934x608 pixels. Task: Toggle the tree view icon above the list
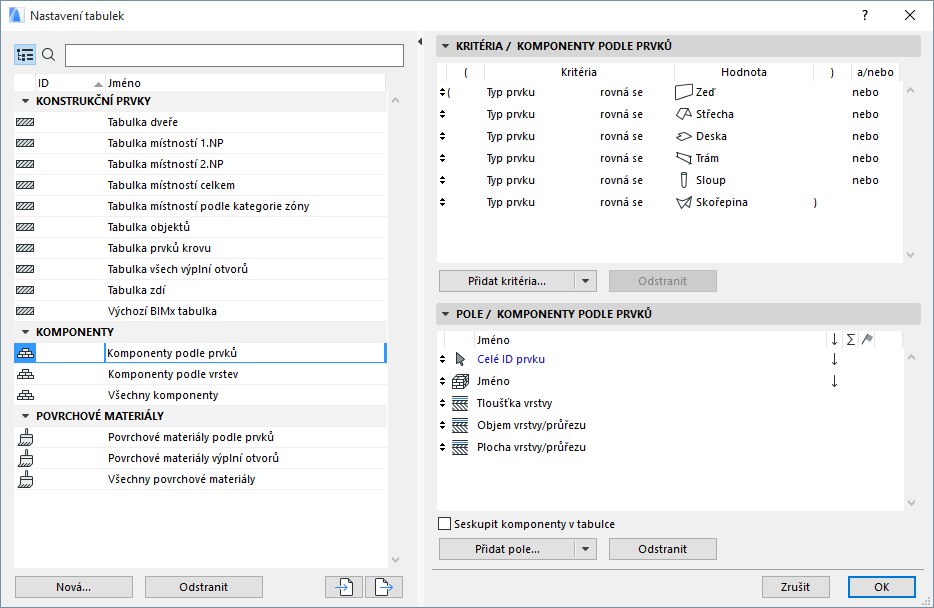click(25, 55)
